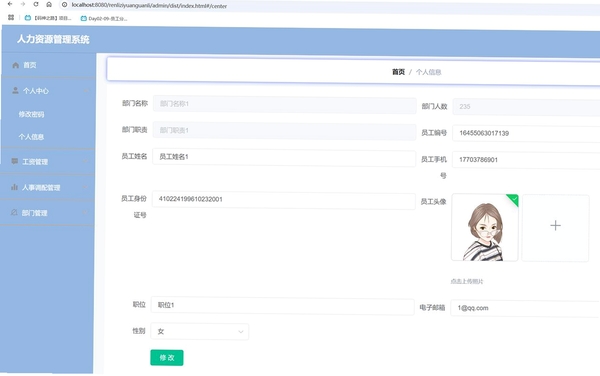Click the site info icon in address bar
Screen dimensions: 600x376
coord(65,5)
